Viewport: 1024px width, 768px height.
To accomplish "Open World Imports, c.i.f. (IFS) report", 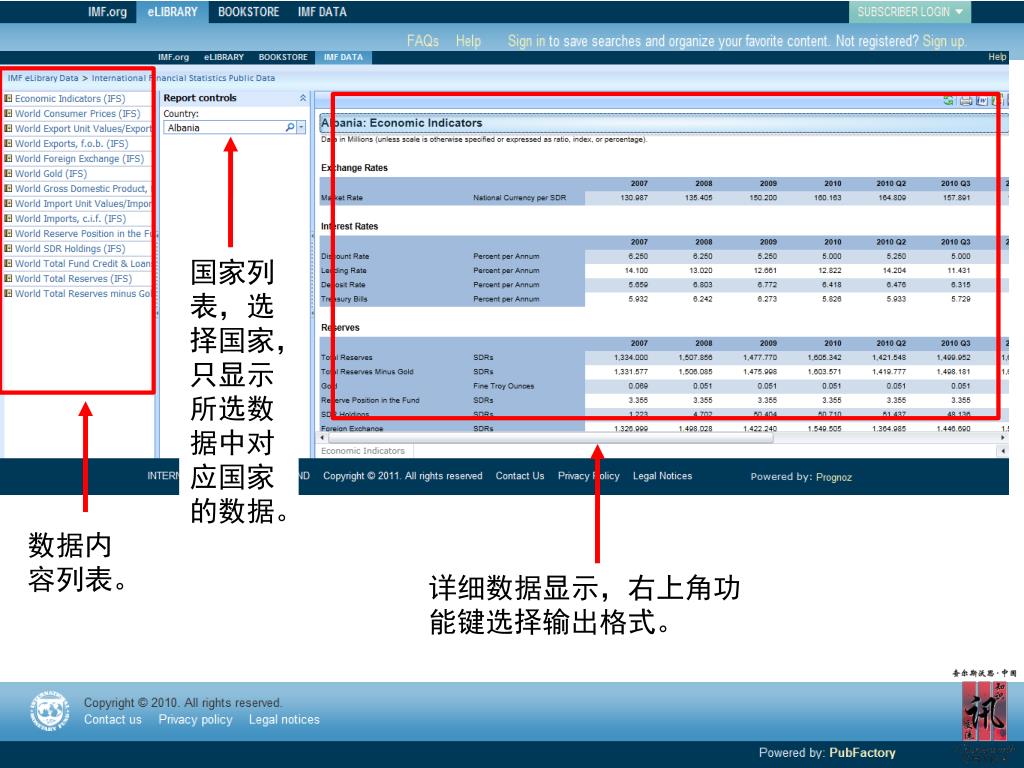I will coord(71,219).
